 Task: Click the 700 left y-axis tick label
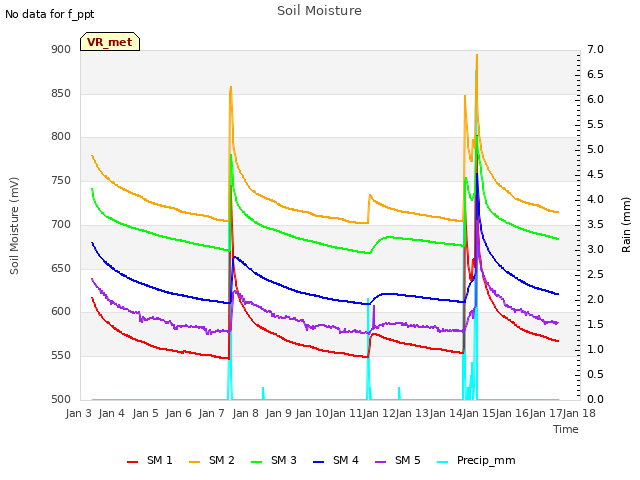[61, 224]
